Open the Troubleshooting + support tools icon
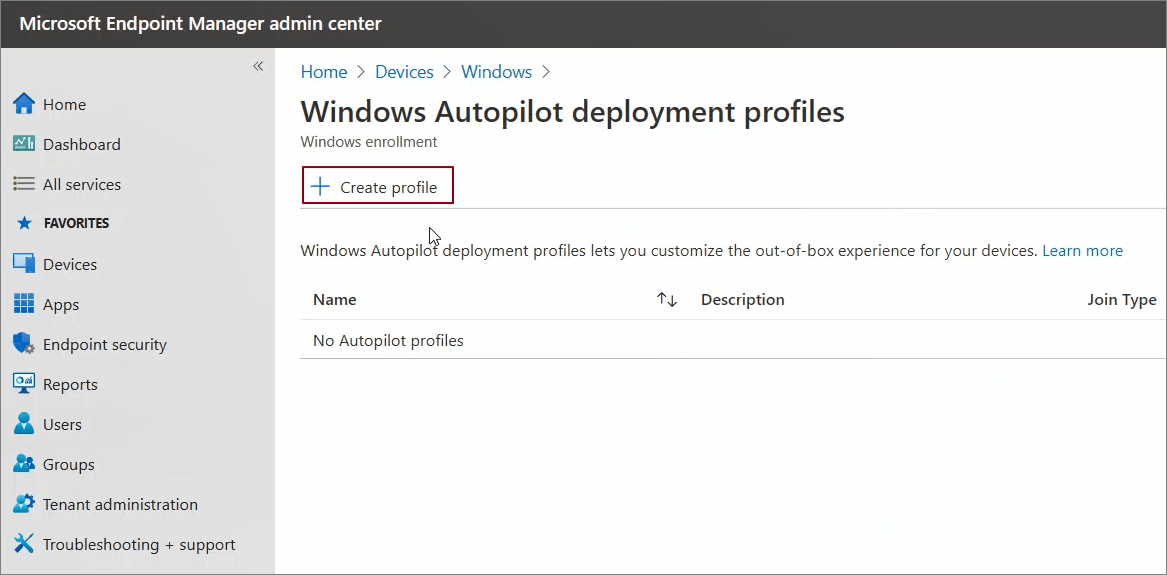 24,545
